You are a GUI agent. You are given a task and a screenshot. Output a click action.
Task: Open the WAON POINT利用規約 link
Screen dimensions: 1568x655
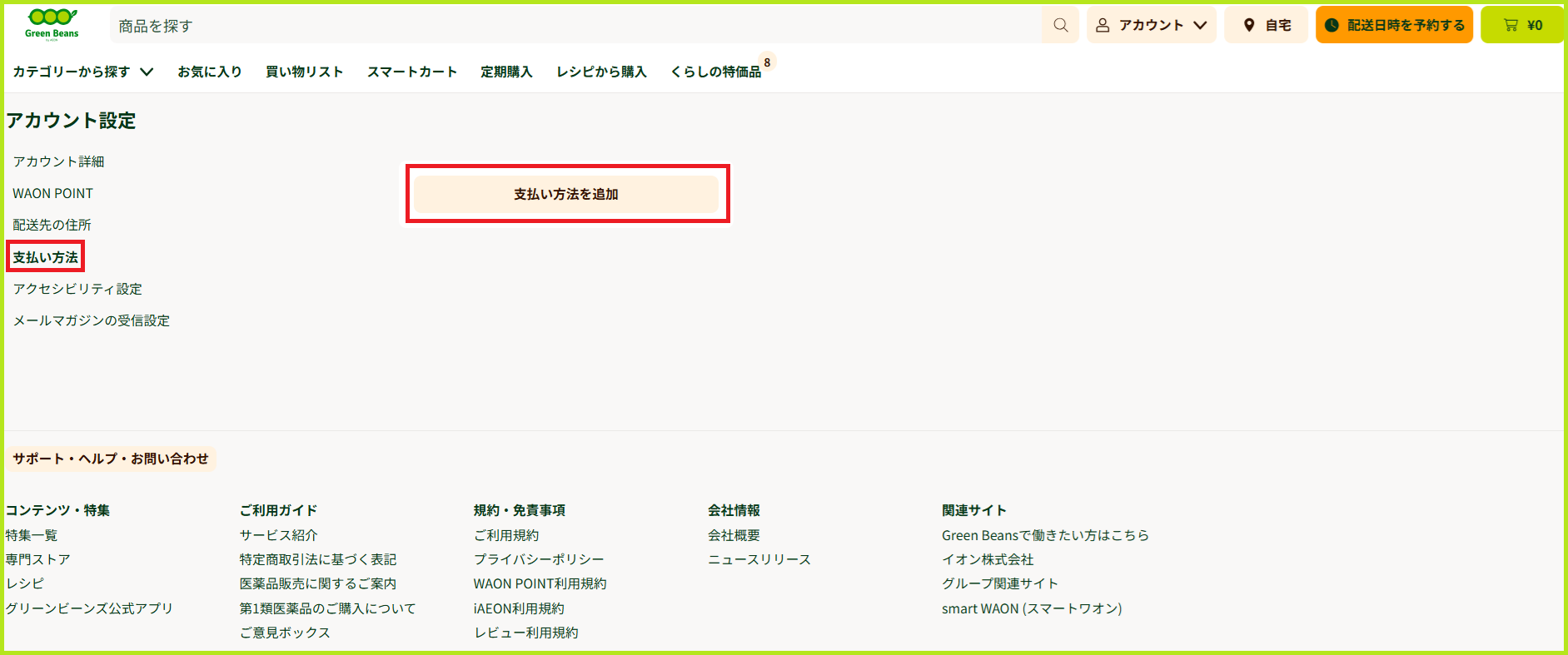[540, 583]
